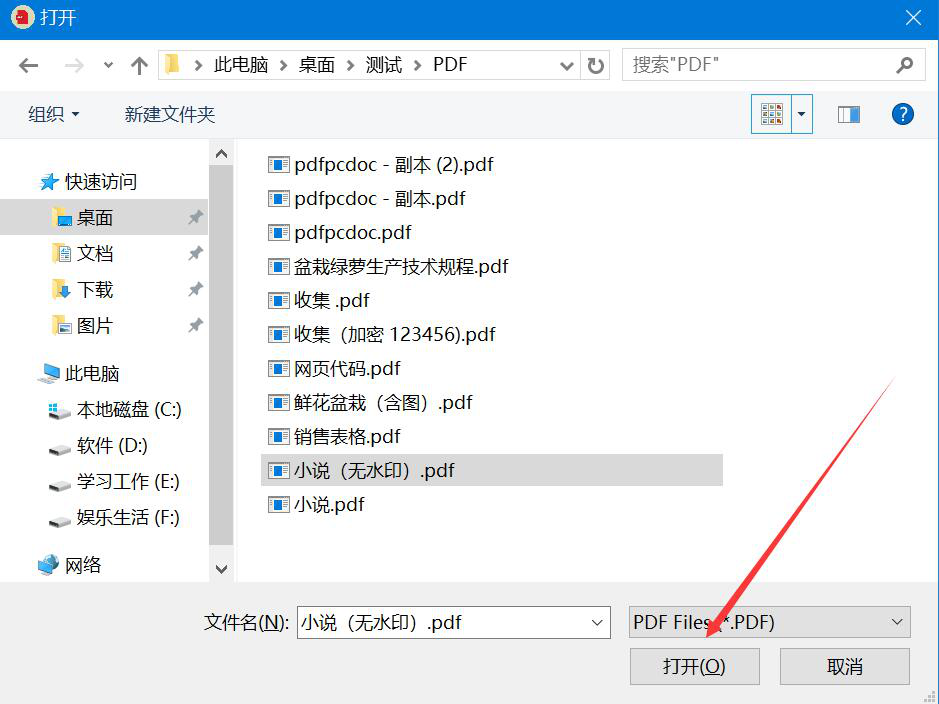
Task: Click the file icon of 网页代码.pdf
Action: 278,369
